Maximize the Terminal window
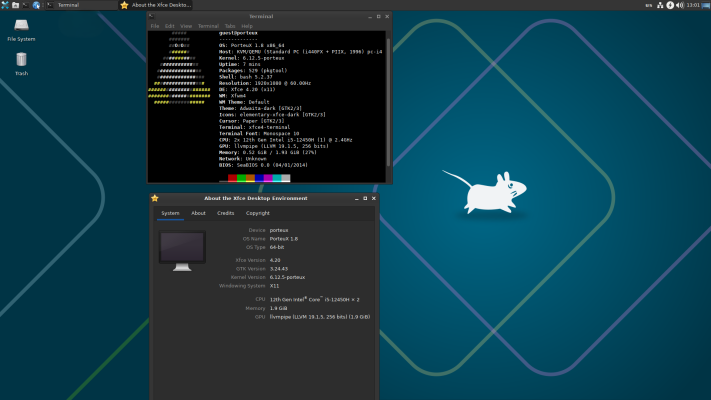Image resolution: width=711 pixels, height=400 pixels. pos(379,16)
